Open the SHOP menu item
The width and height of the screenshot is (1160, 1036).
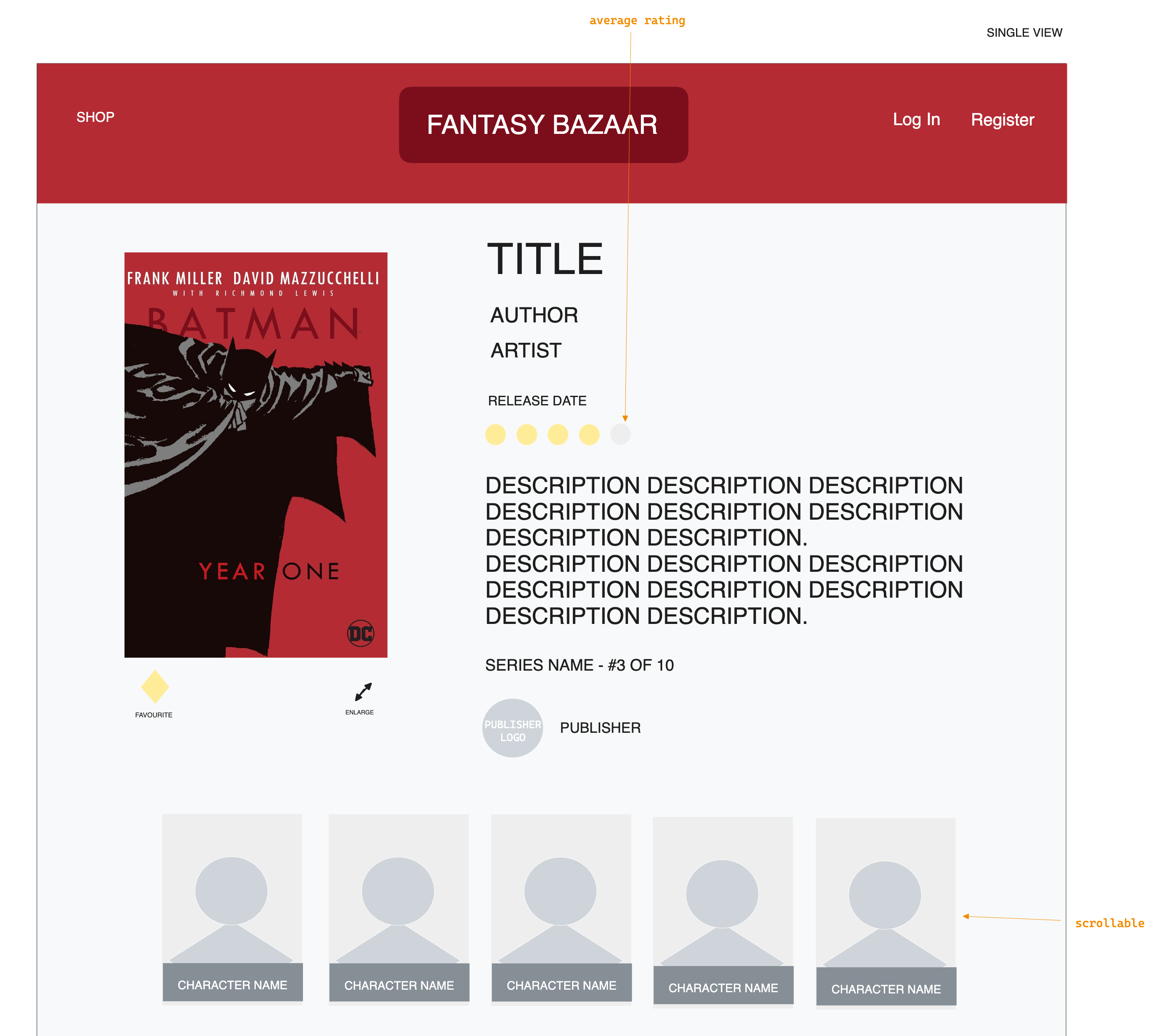pyautogui.click(x=96, y=117)
